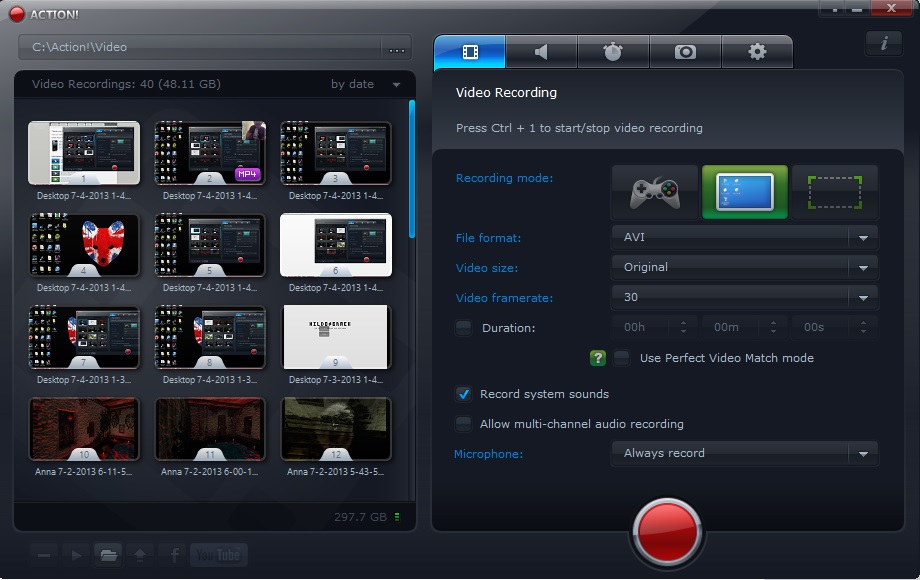Select Anna recording thumbnail number 11

[x=210, y=429]
